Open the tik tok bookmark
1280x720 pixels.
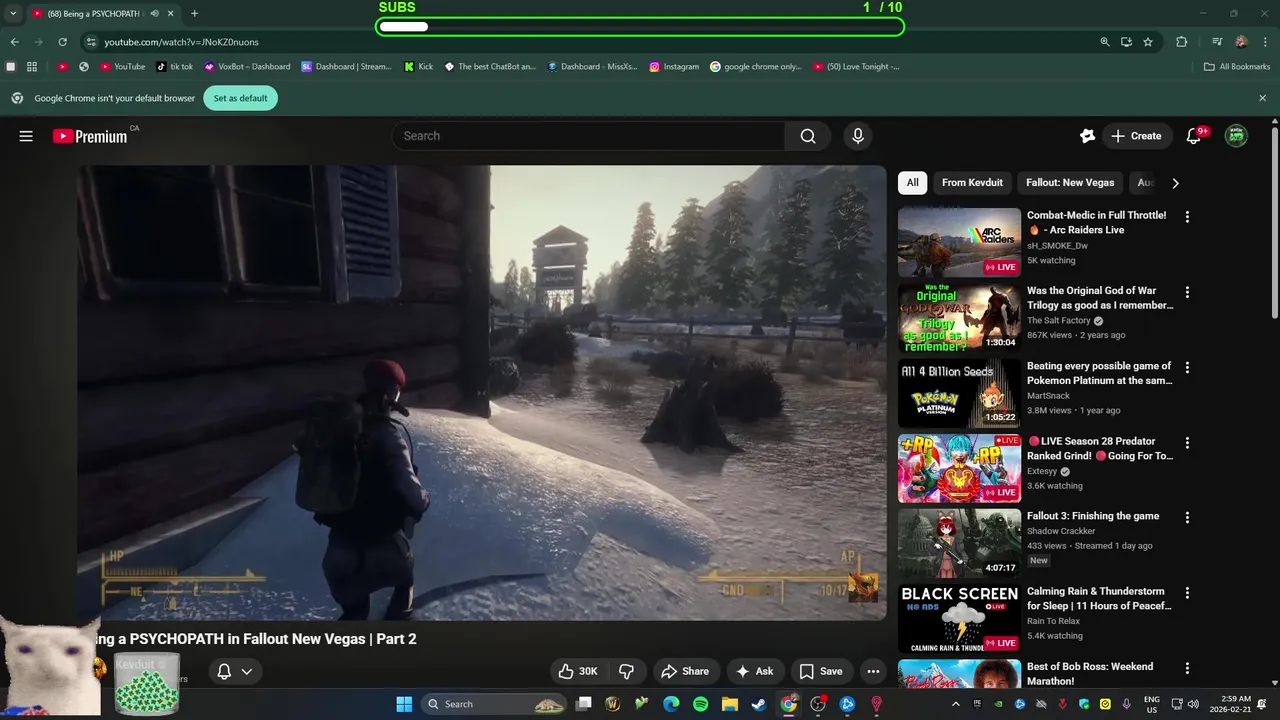point(175,67)
